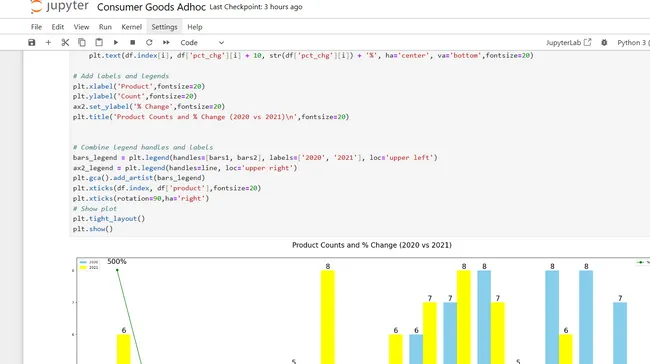Click the debugger bug icon
Screen dimensions: 650x364
[x=604, y=42]
